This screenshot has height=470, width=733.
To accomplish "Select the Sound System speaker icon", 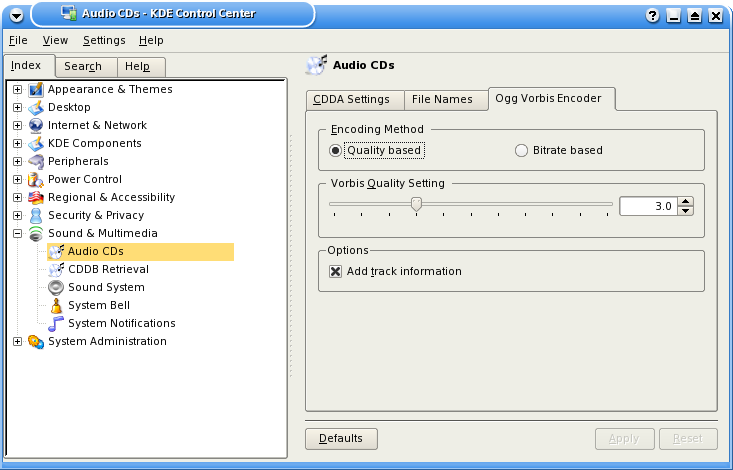I will (56, 287).
